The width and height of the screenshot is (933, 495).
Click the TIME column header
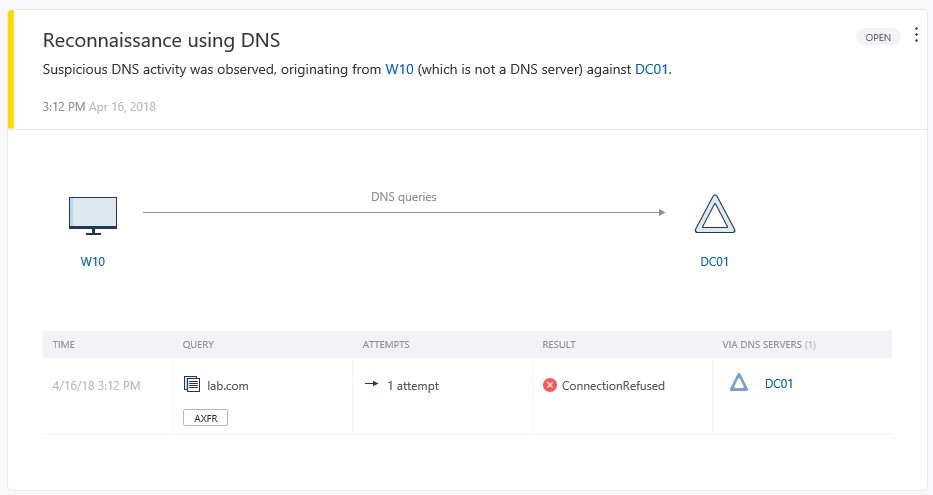[64, 344]
